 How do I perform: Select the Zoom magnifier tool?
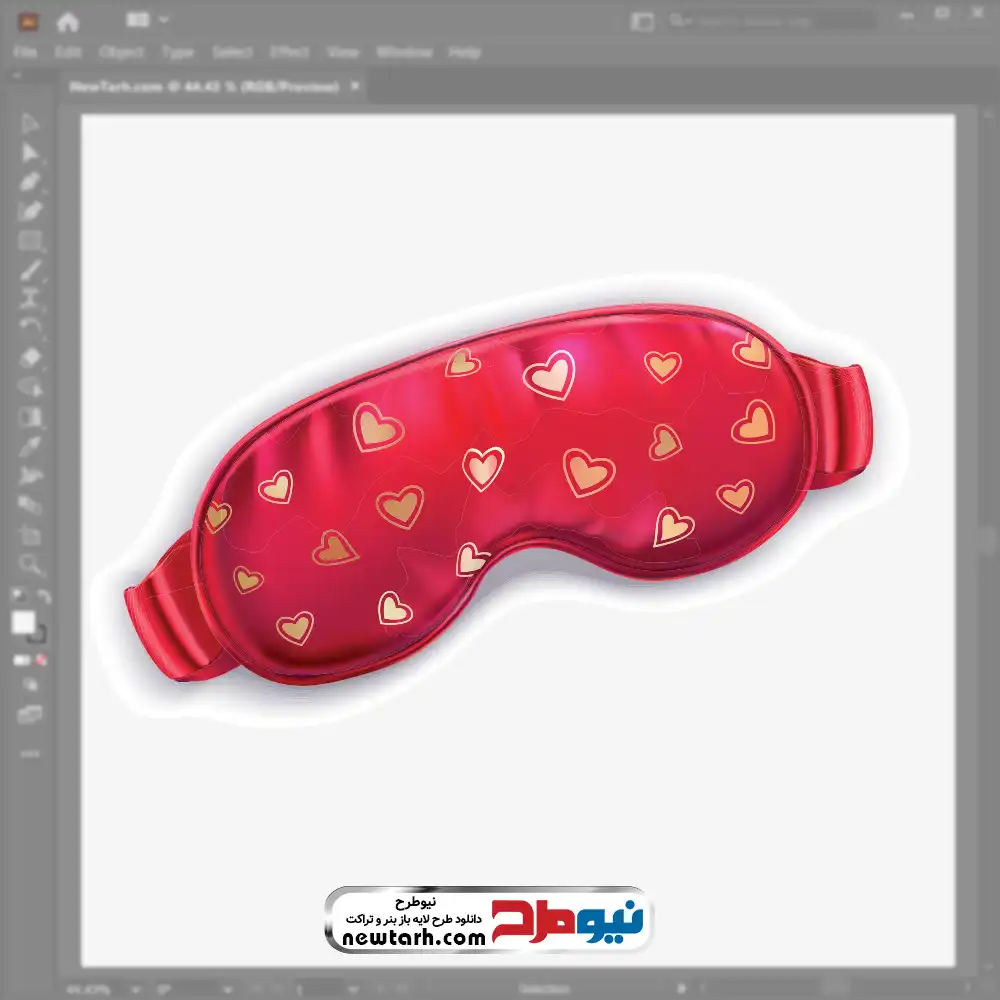(30, 564)
